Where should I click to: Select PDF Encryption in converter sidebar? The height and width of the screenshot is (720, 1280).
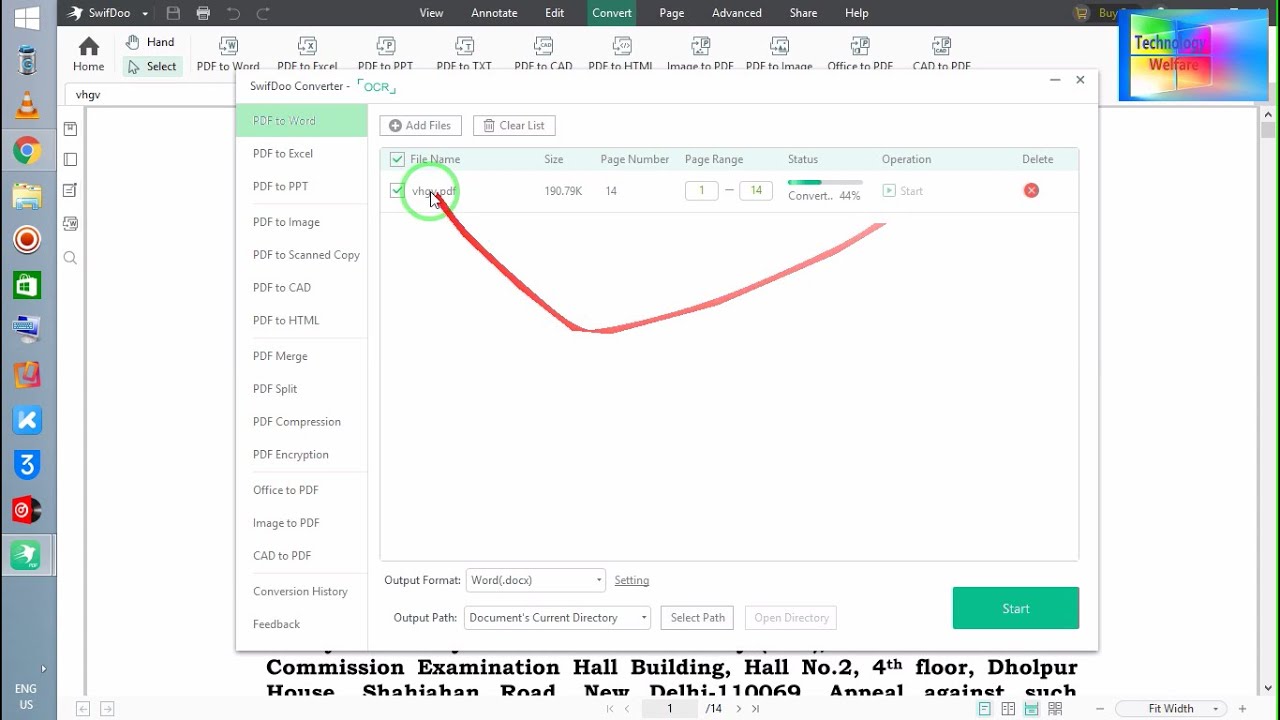(x=291, y=455)
